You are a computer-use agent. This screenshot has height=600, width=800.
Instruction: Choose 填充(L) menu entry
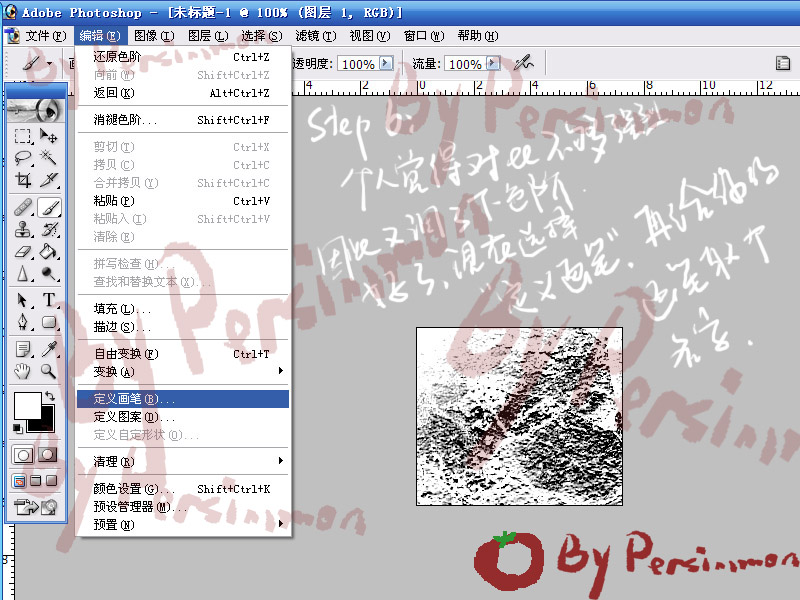click(x=183, y=309)
